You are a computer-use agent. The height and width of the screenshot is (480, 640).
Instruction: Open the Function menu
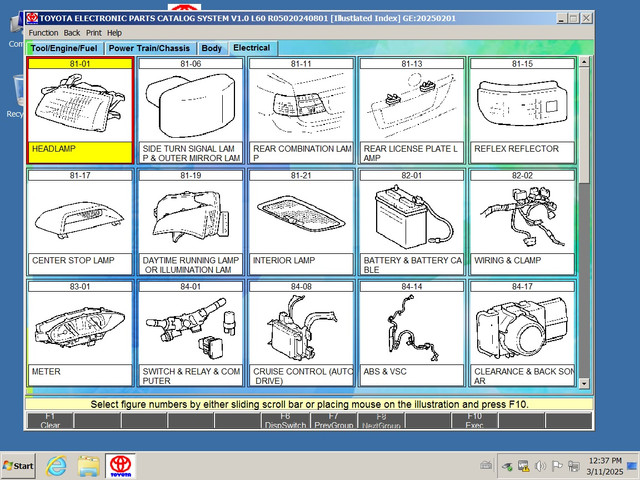43,33
